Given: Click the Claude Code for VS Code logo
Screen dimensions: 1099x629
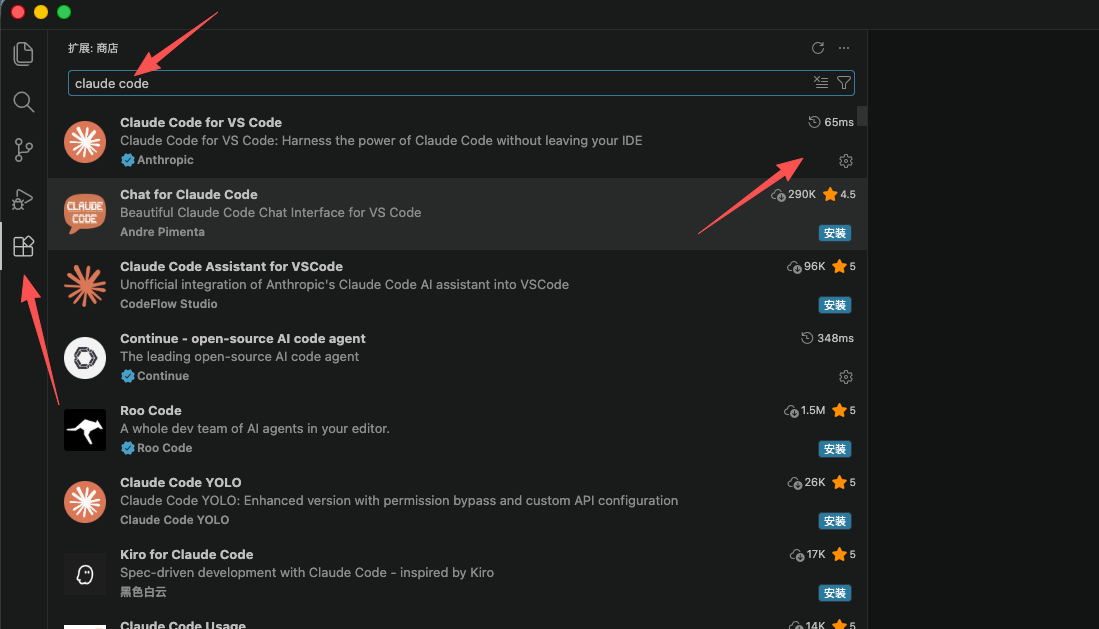Looking at the screenshot, I should point(85,142).
